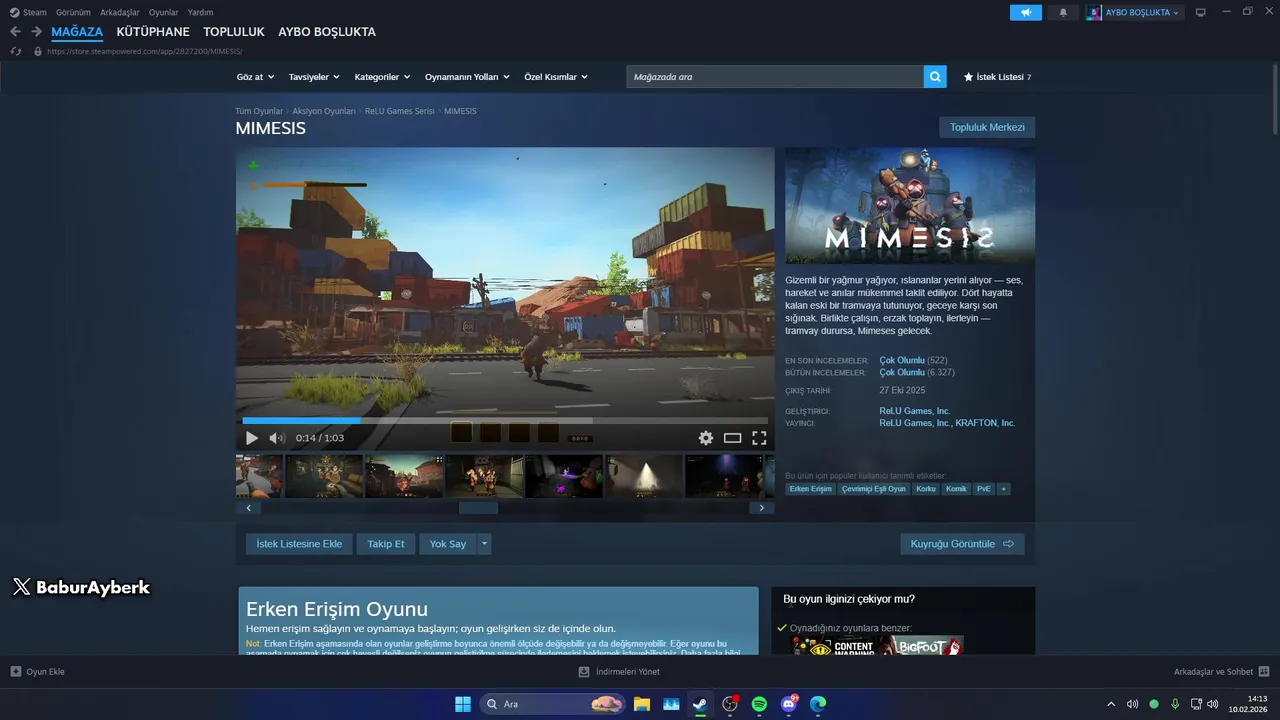
Task: Open the Steam menu
Action: (29, 13)
